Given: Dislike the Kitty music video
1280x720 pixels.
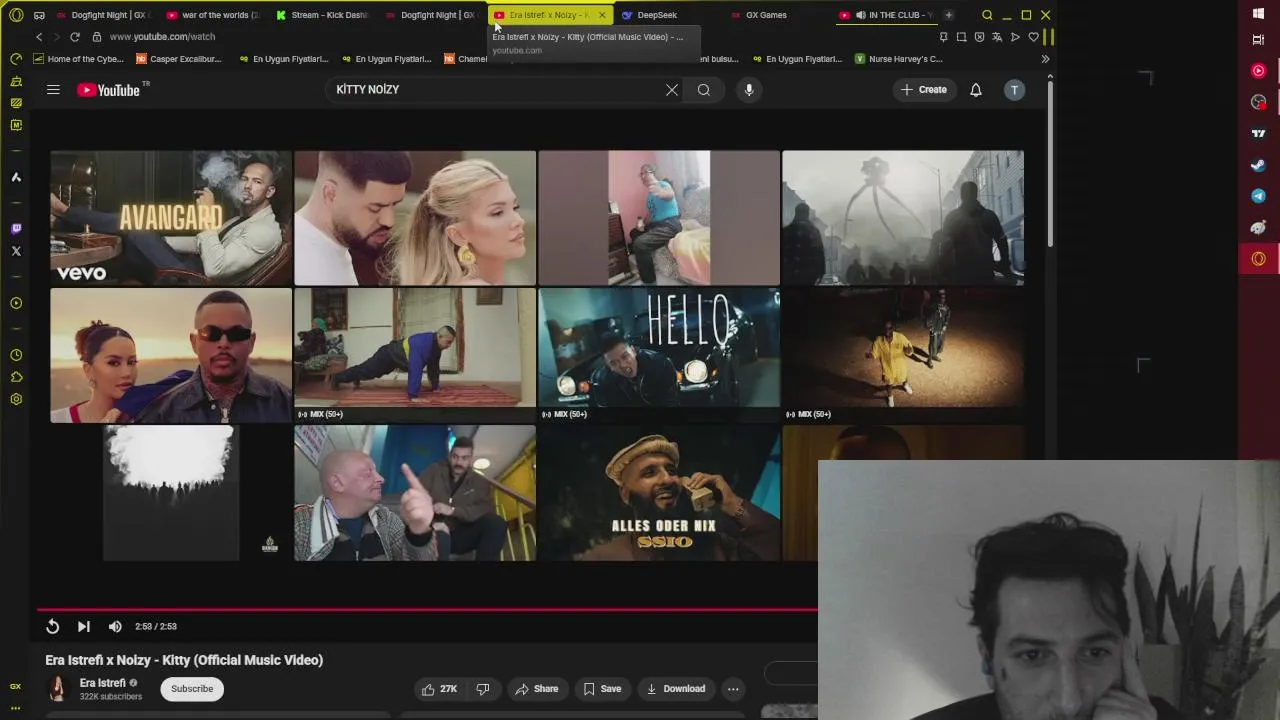Looking at the screenshot, I should pyautogui.click(x=483, y=689).
